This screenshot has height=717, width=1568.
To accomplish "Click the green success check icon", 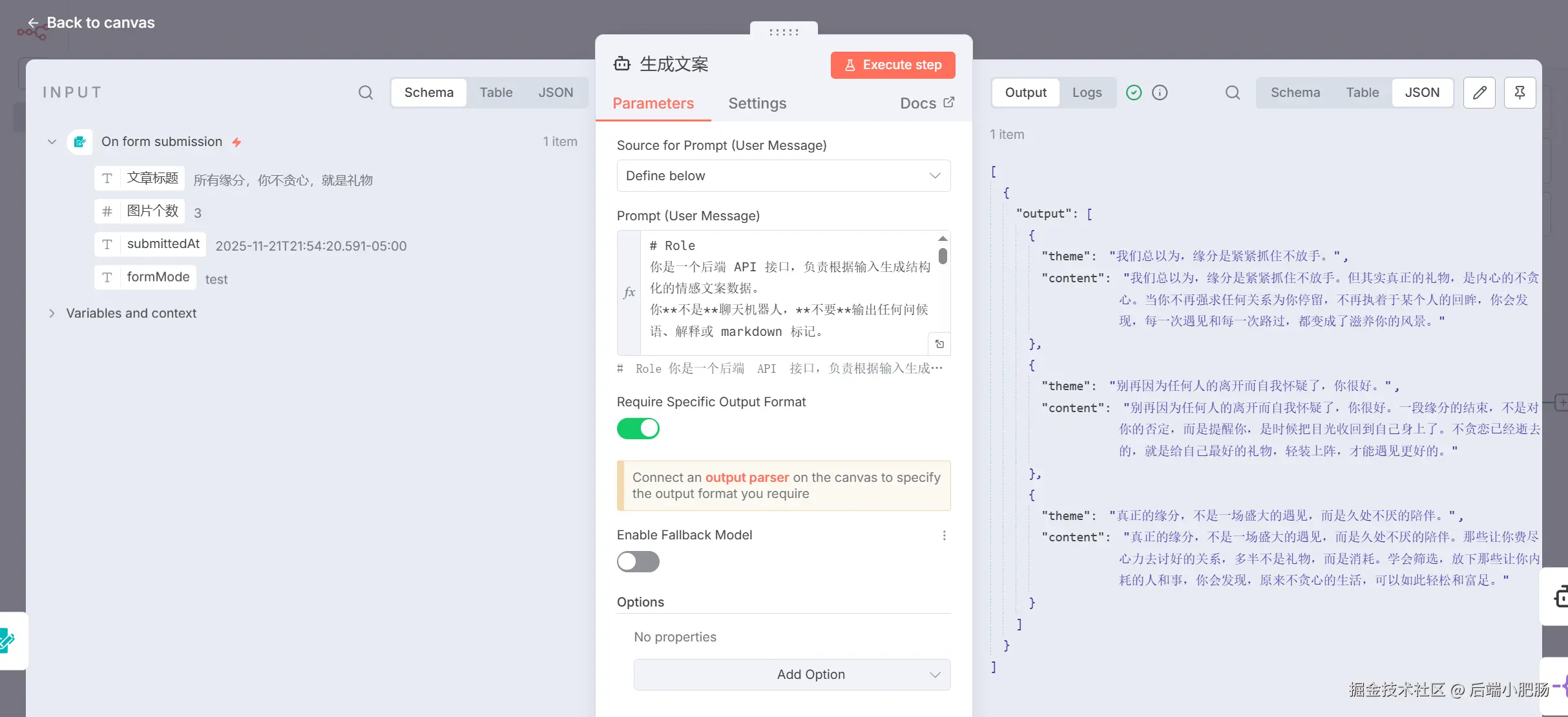I will tap(1134, 92).
